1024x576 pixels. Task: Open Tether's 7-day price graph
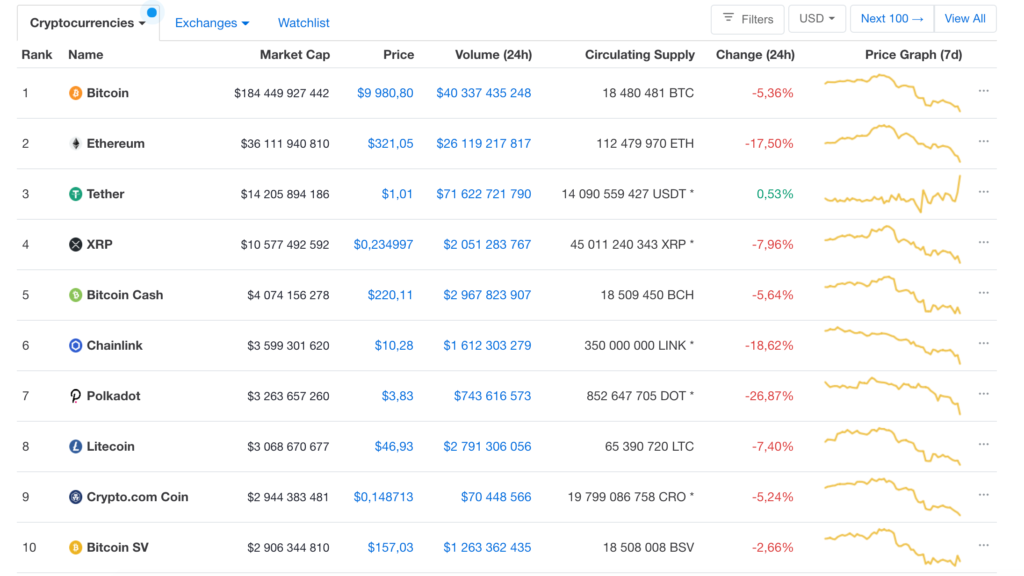click(x=893, y=194)
